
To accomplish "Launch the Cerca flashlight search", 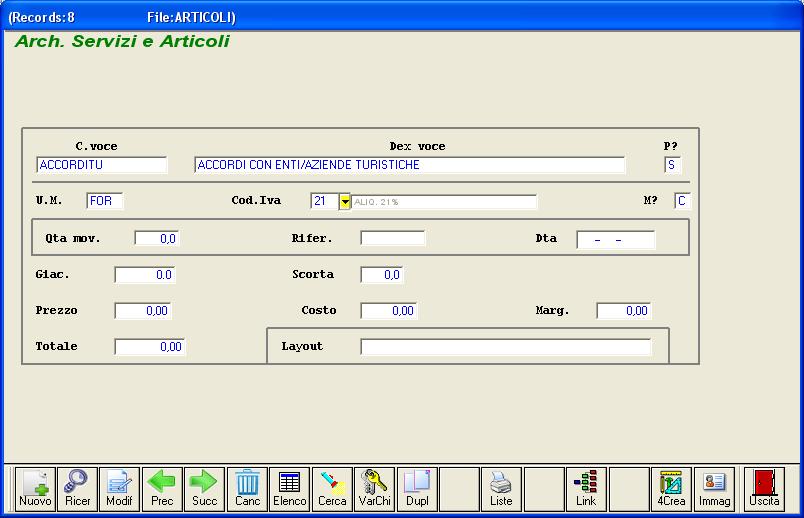I will (x=332, y=489).
